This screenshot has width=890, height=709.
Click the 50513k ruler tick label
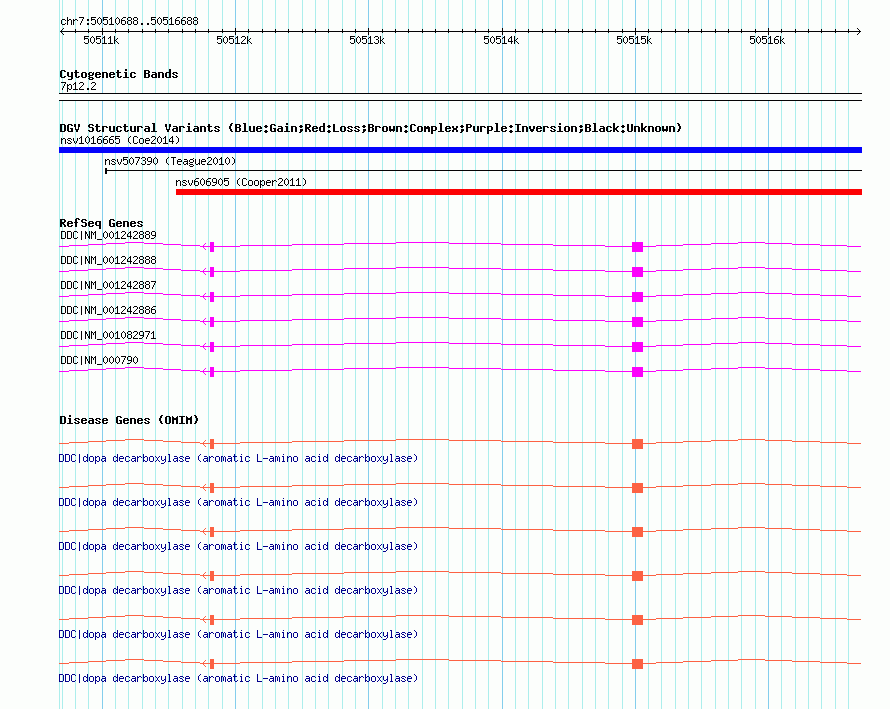pos(367,40)
